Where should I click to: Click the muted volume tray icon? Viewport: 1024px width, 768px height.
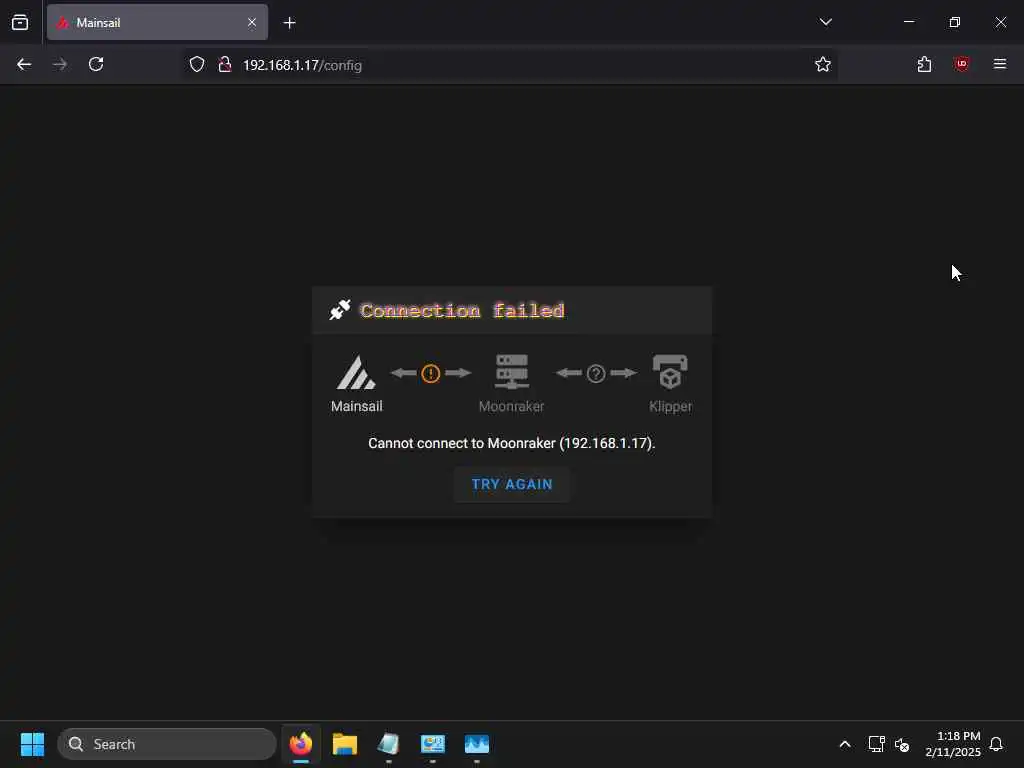click(x=903, y=744)
